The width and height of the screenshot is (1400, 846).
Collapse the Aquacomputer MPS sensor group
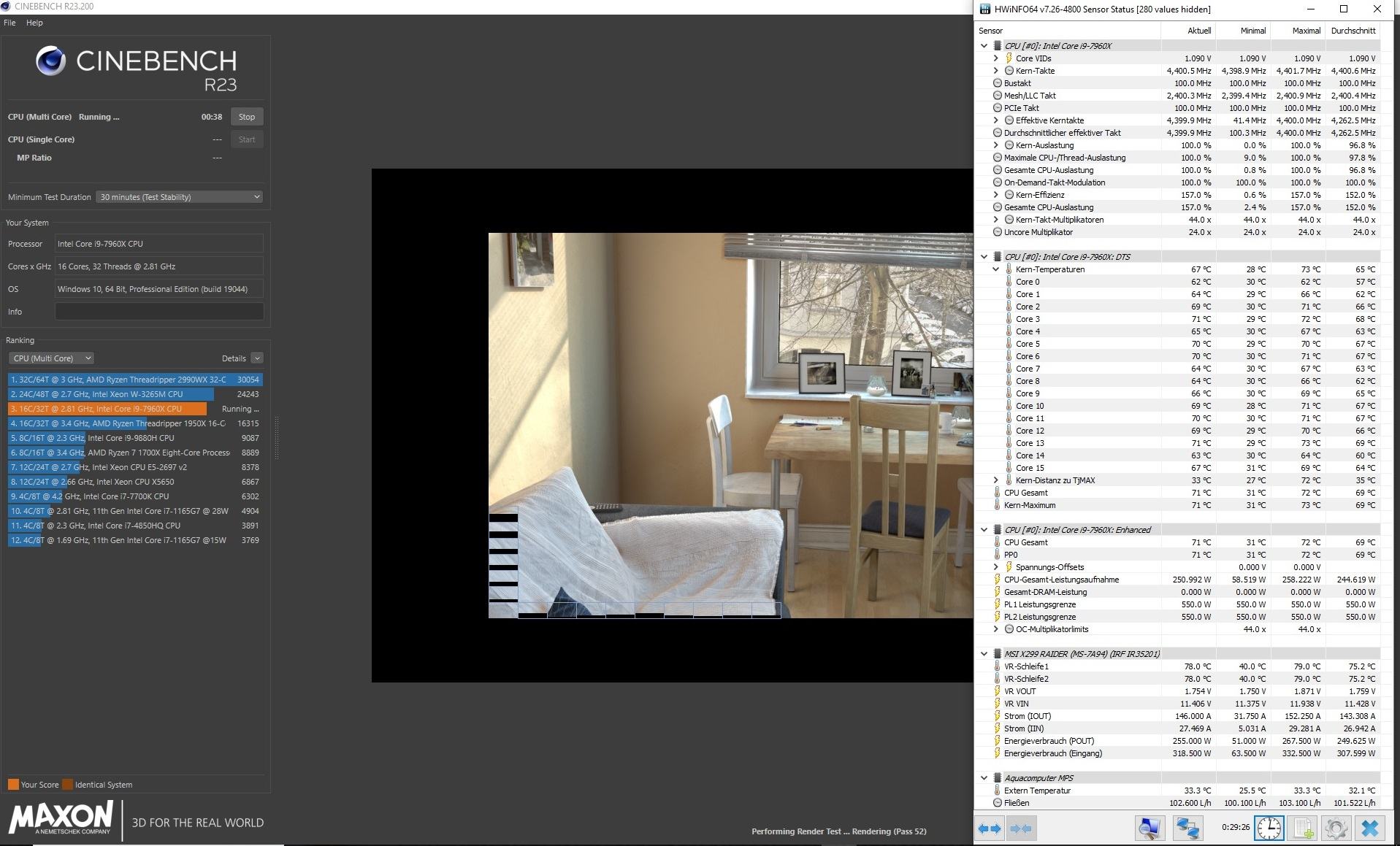point(984,778)
